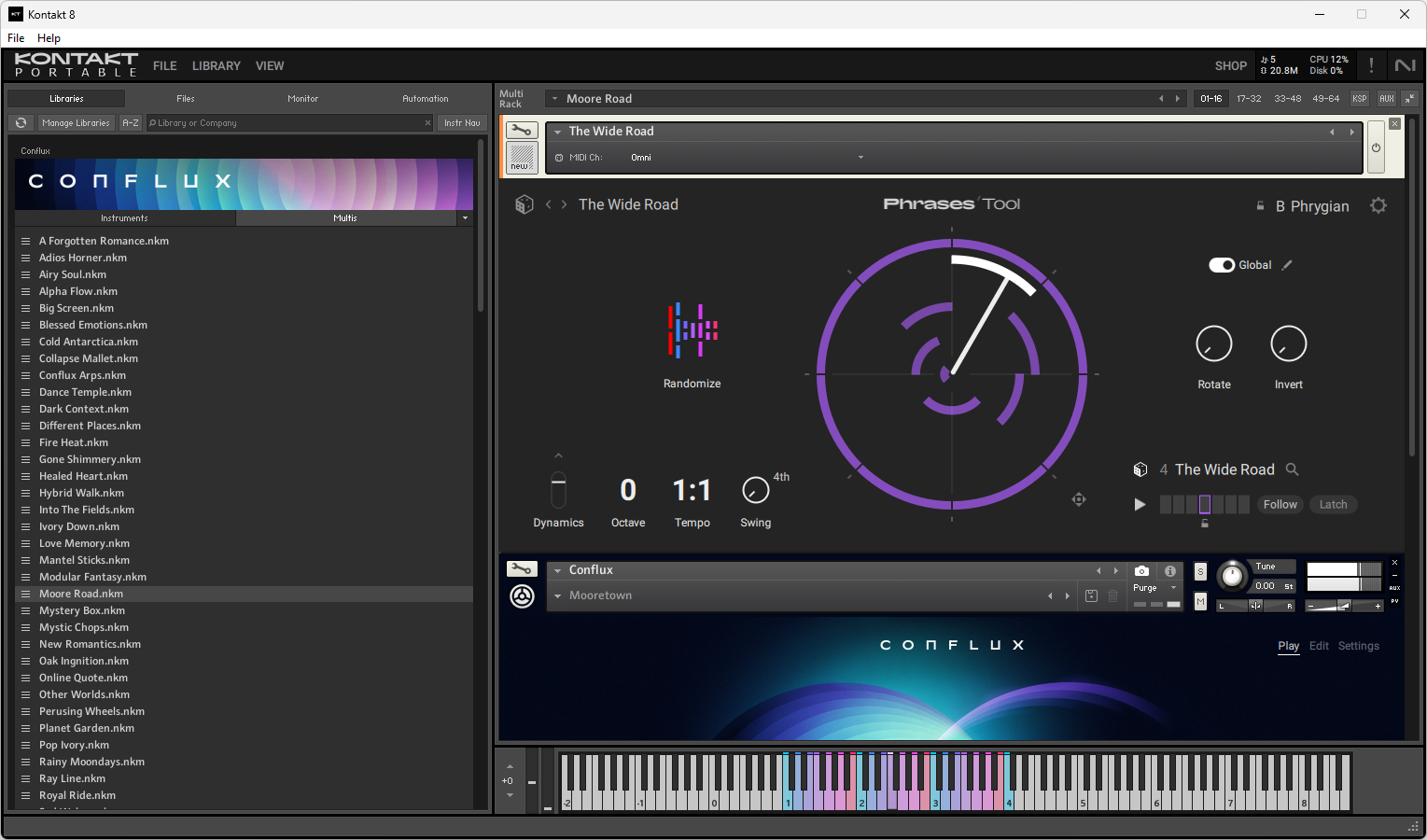Expand The Wide Road tool menu
Screen dimensions: 1427x840
click(557, 132)
